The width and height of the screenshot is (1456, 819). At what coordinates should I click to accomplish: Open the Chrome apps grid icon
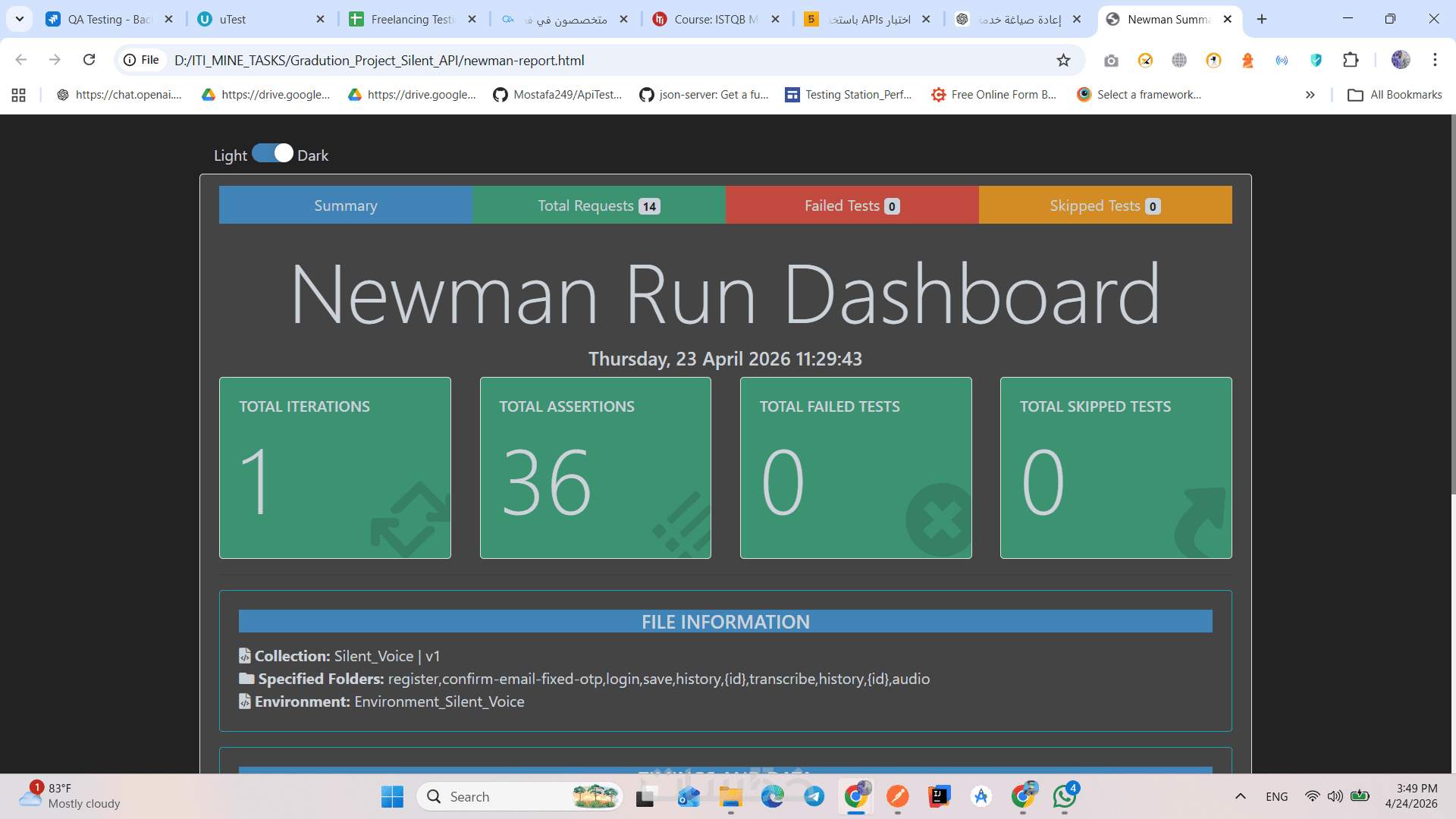(x=19, y=95)
